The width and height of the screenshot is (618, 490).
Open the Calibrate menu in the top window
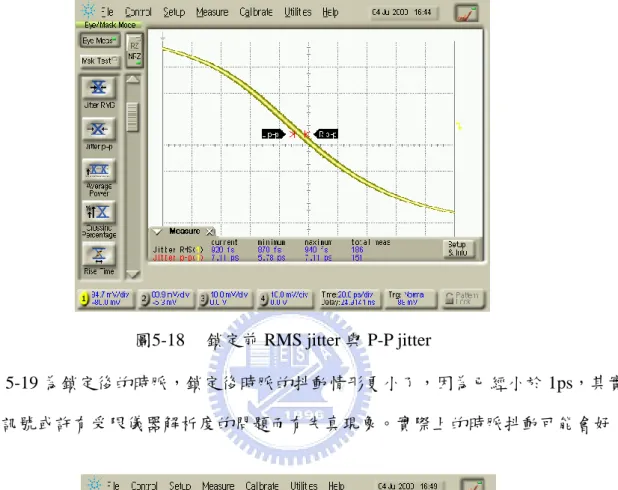pos(256,12)
